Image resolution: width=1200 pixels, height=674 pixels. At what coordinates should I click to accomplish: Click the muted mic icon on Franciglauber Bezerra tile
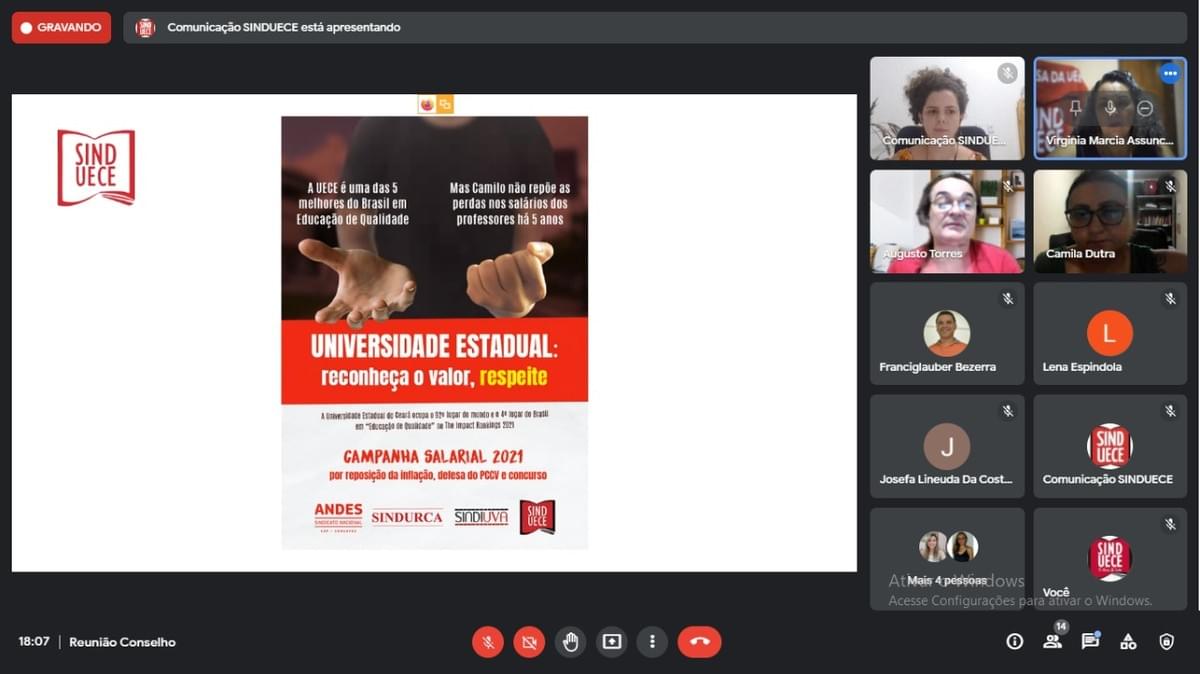pos(1007,299)
